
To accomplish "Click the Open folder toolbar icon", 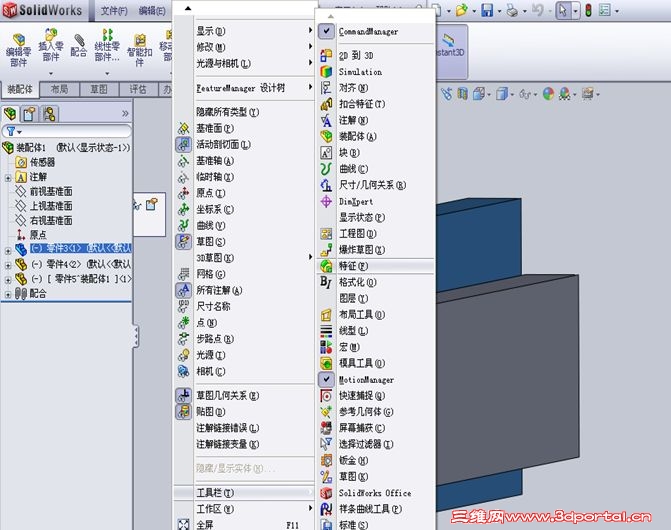I will (x=462, y=10).
